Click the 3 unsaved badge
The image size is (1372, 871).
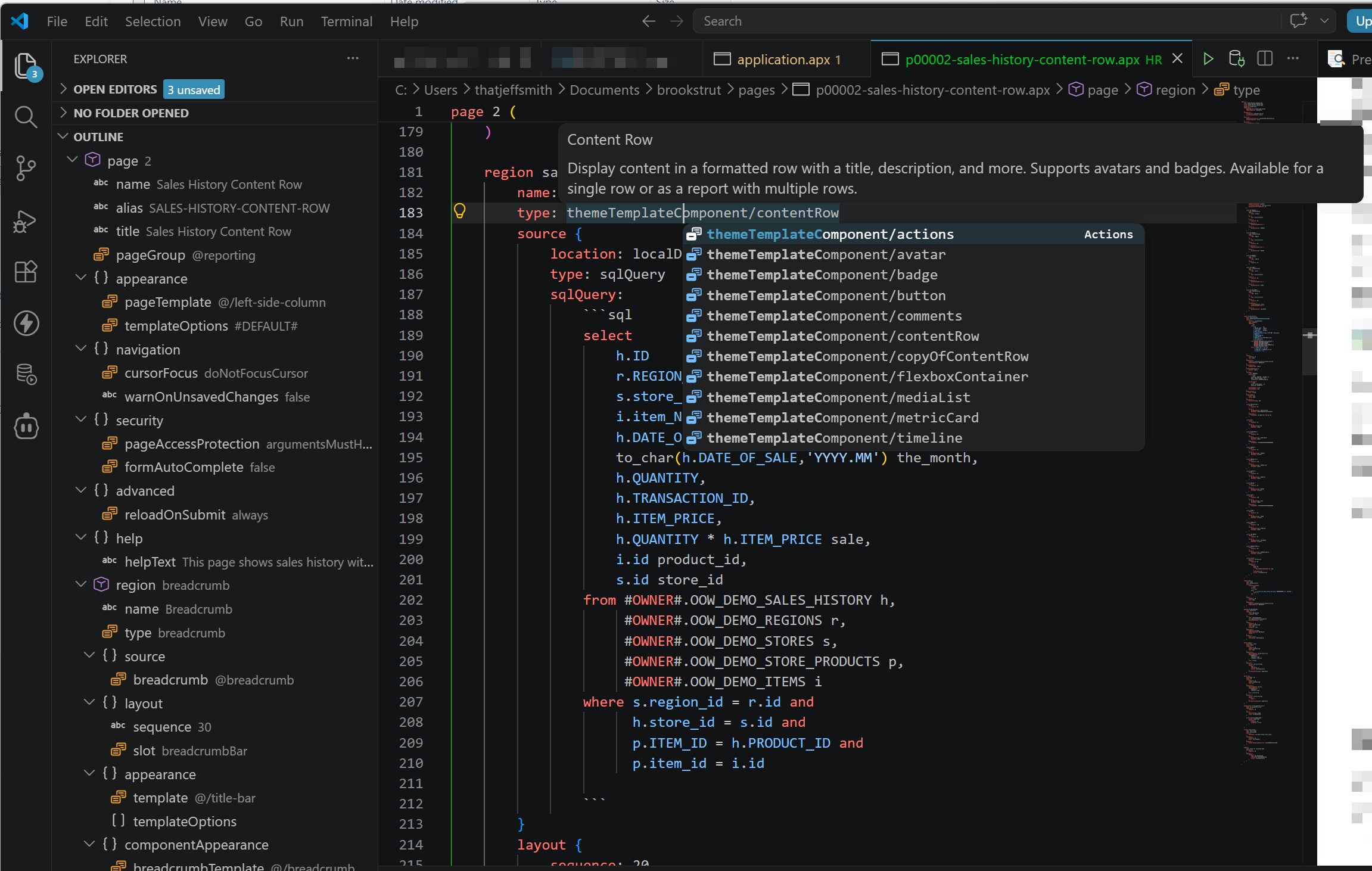point(194,89)
